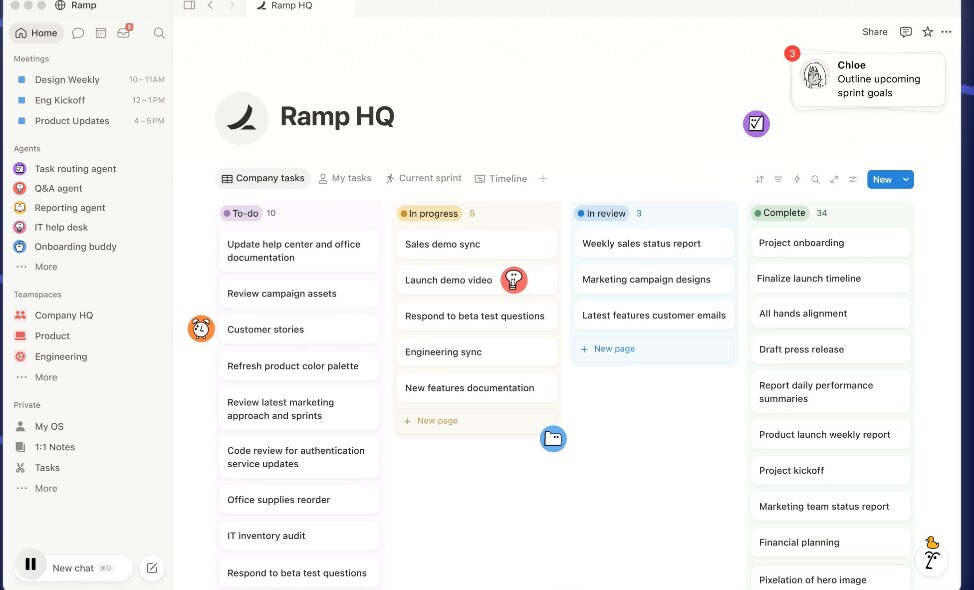
Task: Switch to the Company tasks tab
Action: click(263, 178)
